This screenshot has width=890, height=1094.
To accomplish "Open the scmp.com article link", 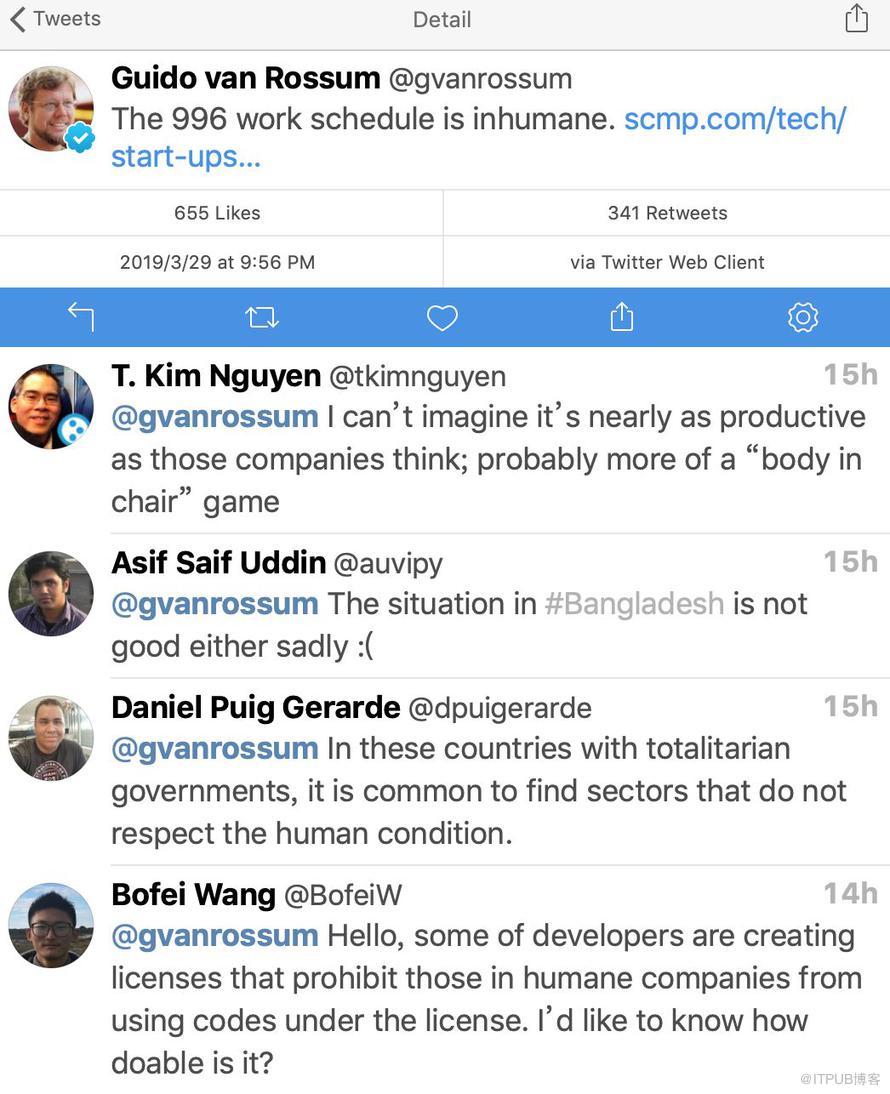I will [x=734, y=119].
